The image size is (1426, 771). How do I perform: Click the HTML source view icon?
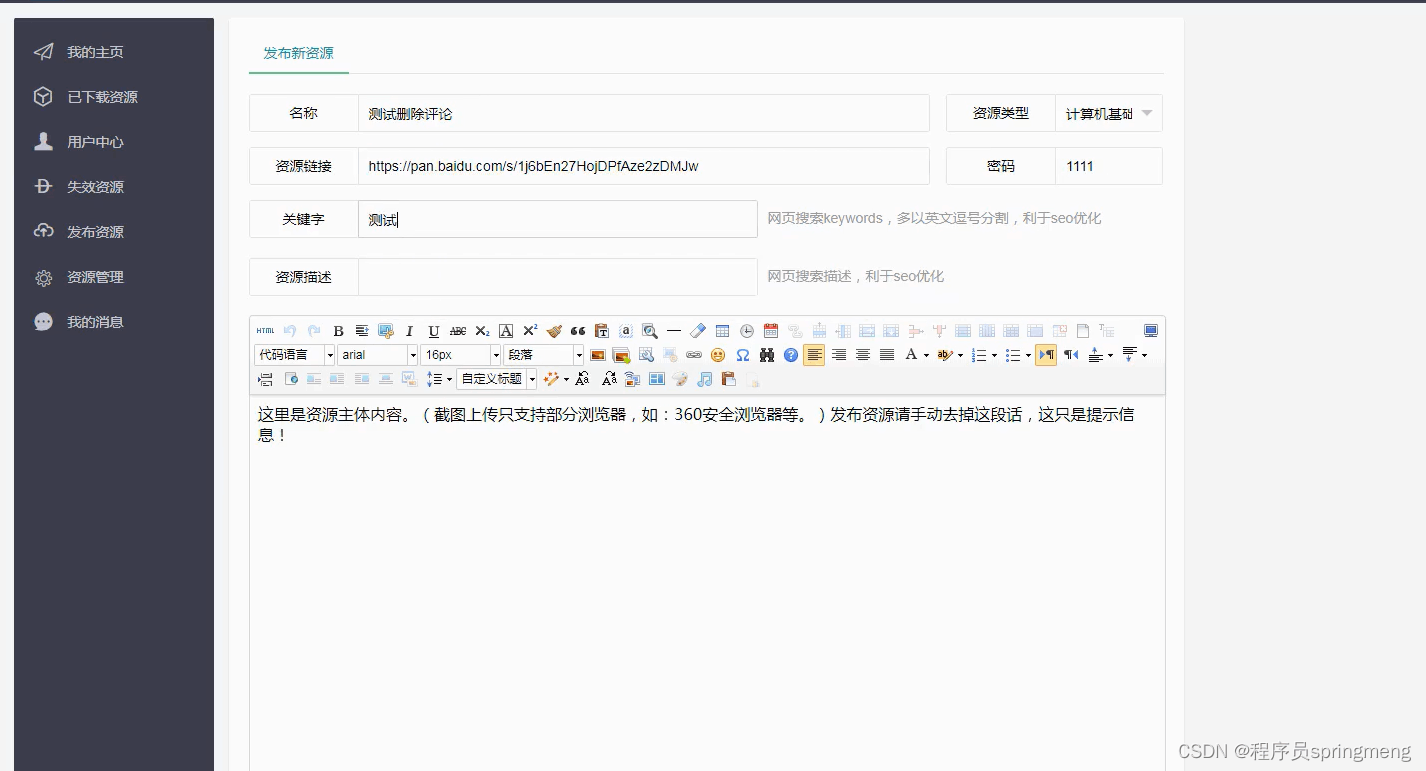[265, 331]
